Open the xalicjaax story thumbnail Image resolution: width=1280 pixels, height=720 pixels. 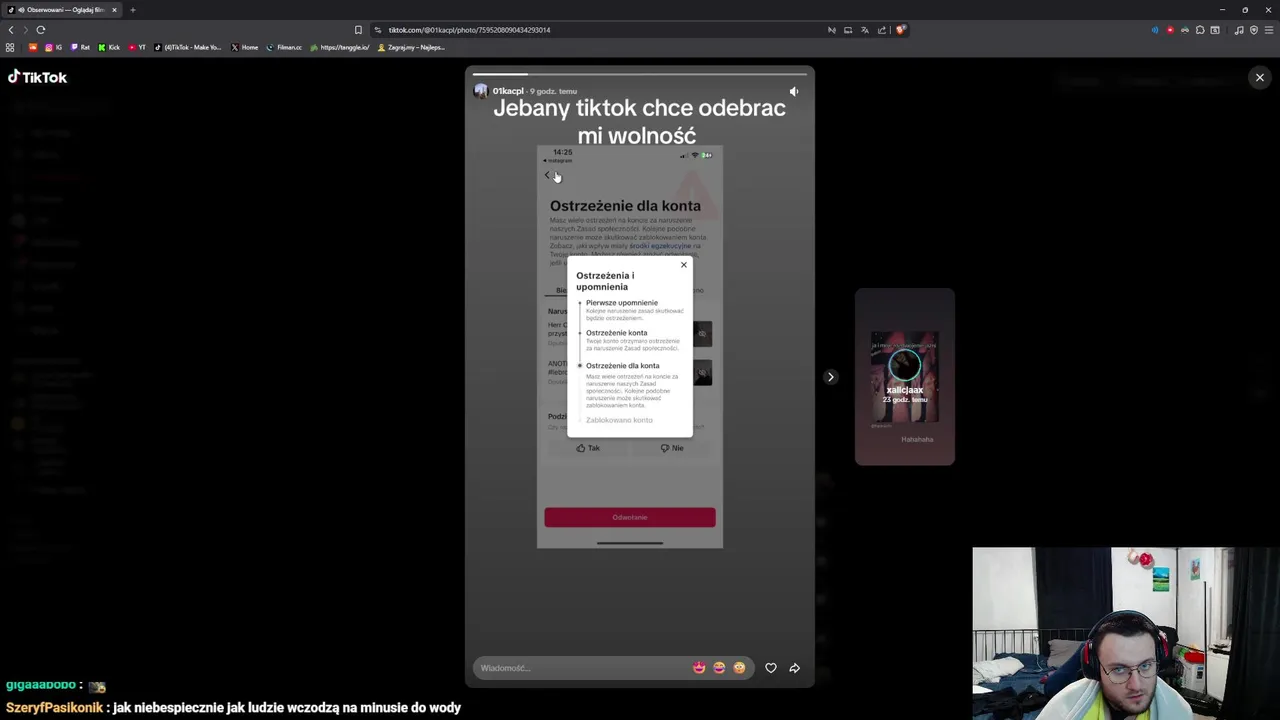(904, 377)
